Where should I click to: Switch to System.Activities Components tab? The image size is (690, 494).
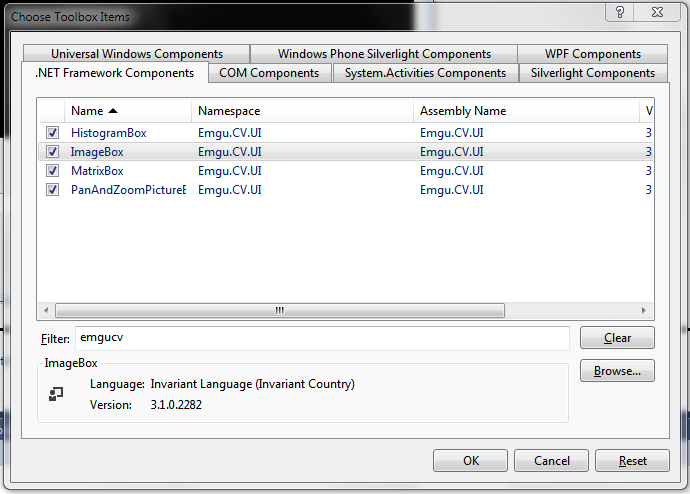(425, 73)
